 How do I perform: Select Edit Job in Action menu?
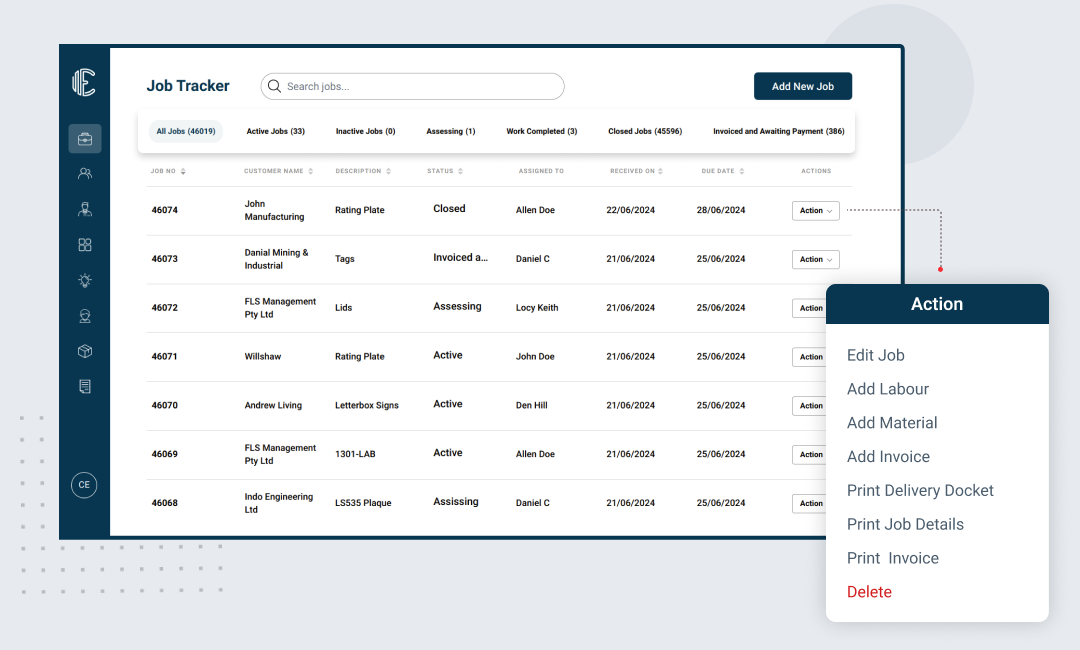point(875,355)
